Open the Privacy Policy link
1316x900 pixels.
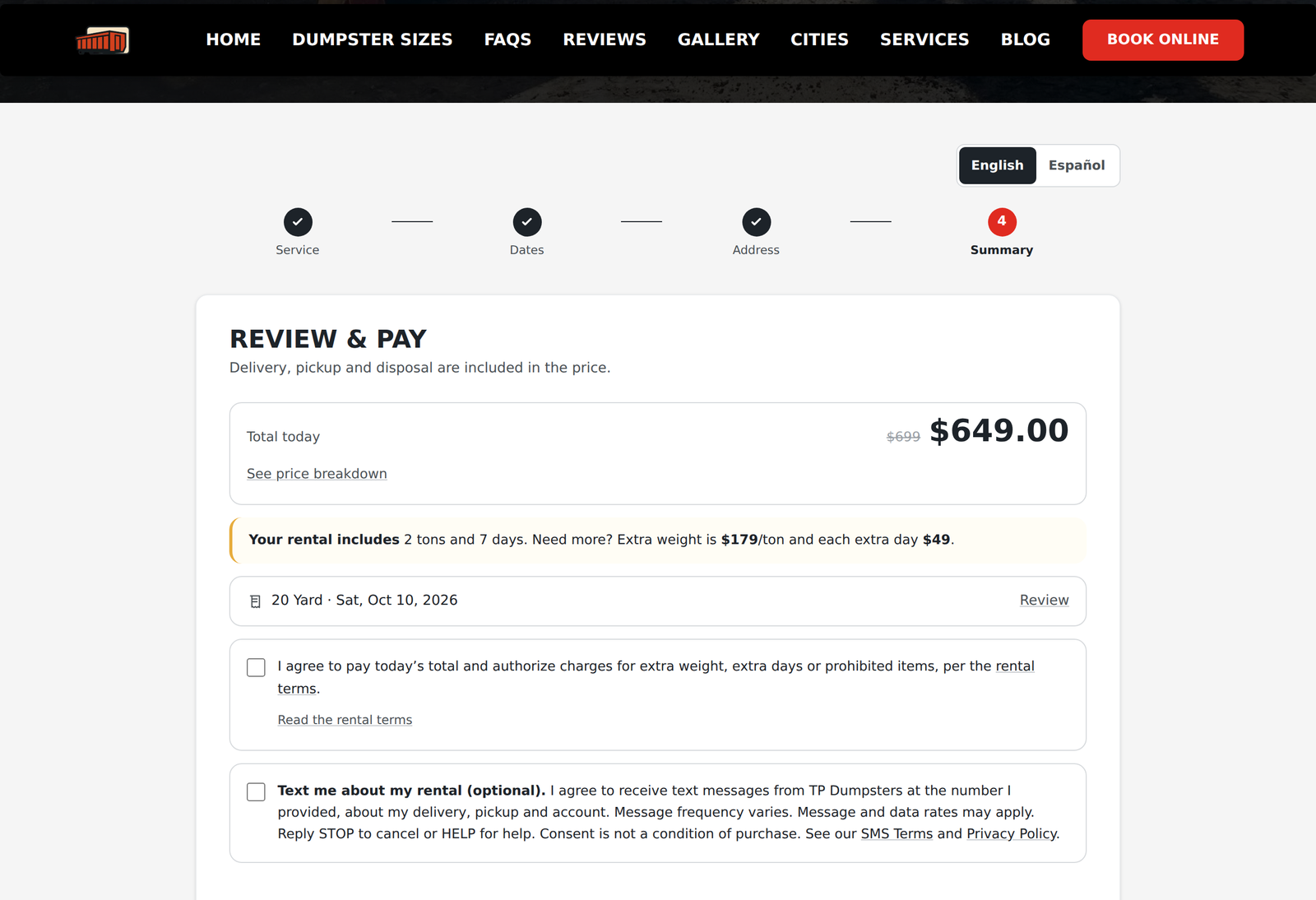[1012, 833]
